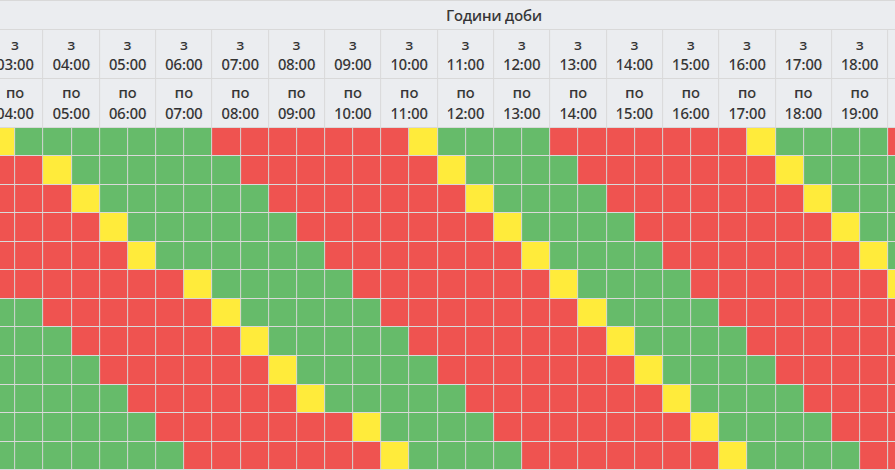The image size is (895, 470).
Task: Select the 'по 10:00' header cell
Action: [x=353, y=103]
